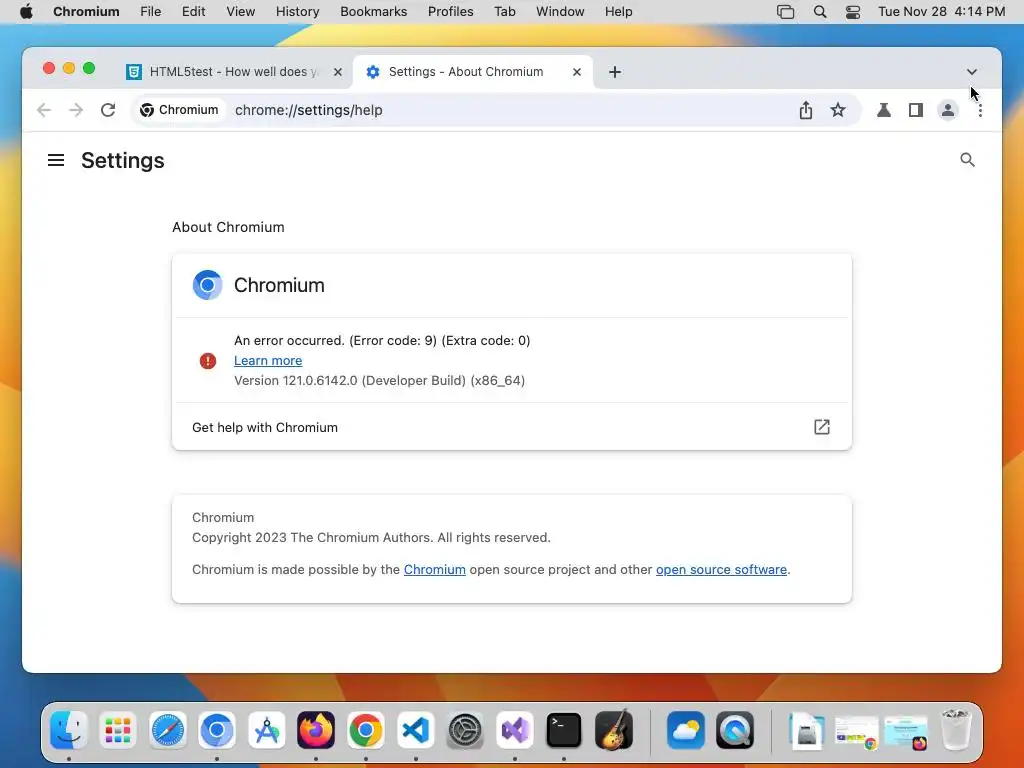Viewport: 1024px width, 768px height.
Task: Select the Settings - About Chromium tab
Action: [472, 72]
